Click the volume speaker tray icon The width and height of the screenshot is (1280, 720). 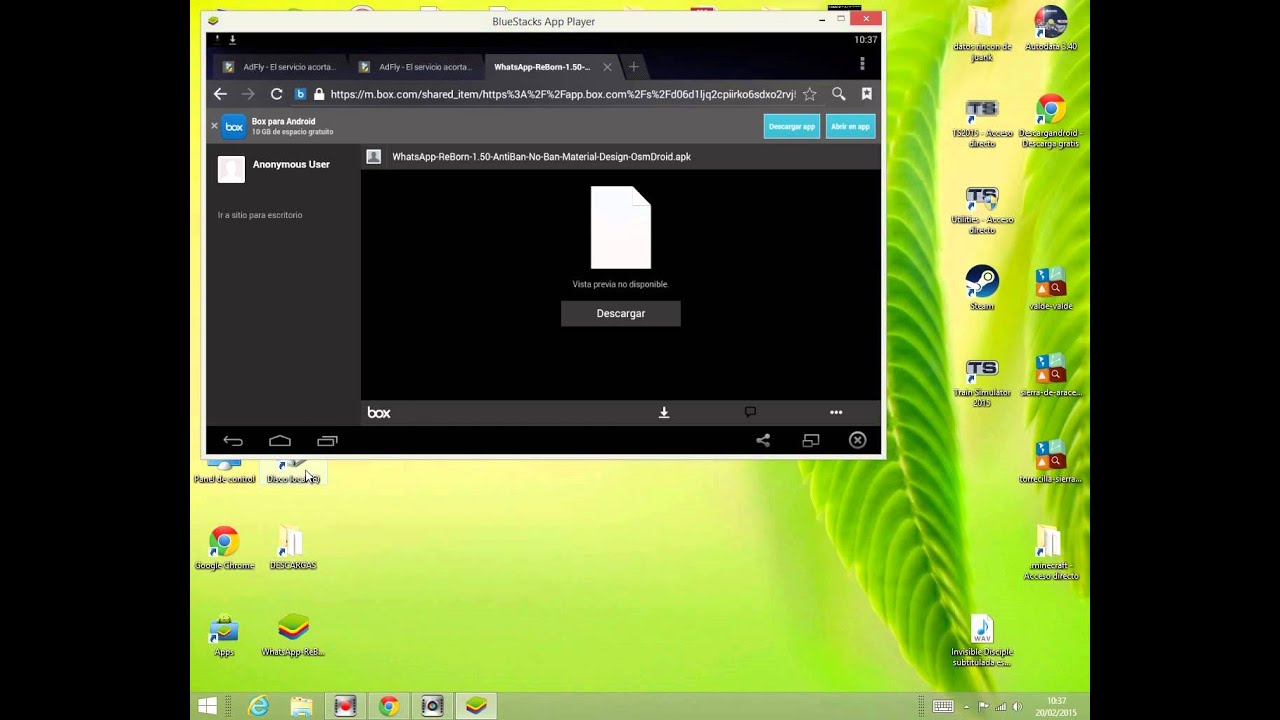pos(1018,706)
